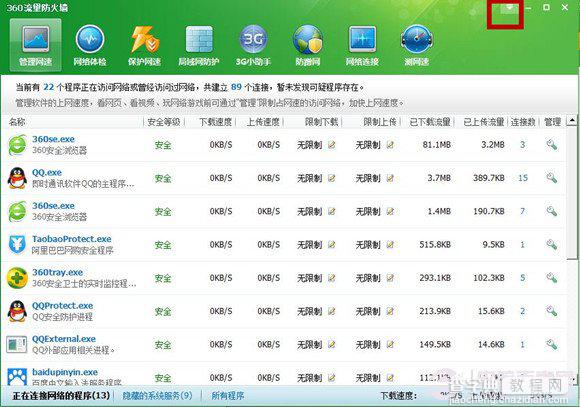The height and width of the screenshot is (407, 580).
Task: Open the 网络连接 monitor tool
Action: click(x=362, y=45)
